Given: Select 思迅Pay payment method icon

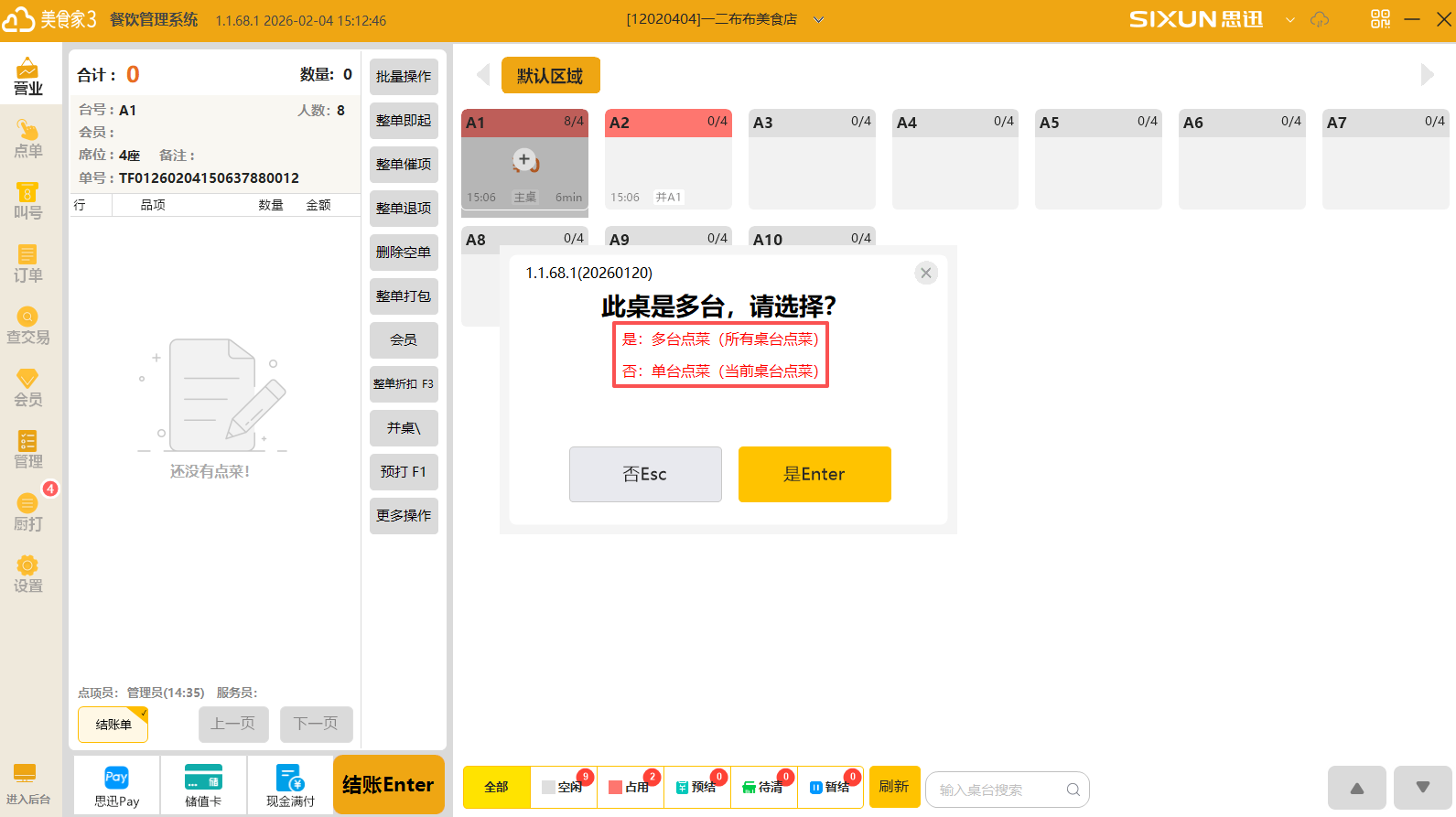Looking at the screenshot, I should 116,786.
